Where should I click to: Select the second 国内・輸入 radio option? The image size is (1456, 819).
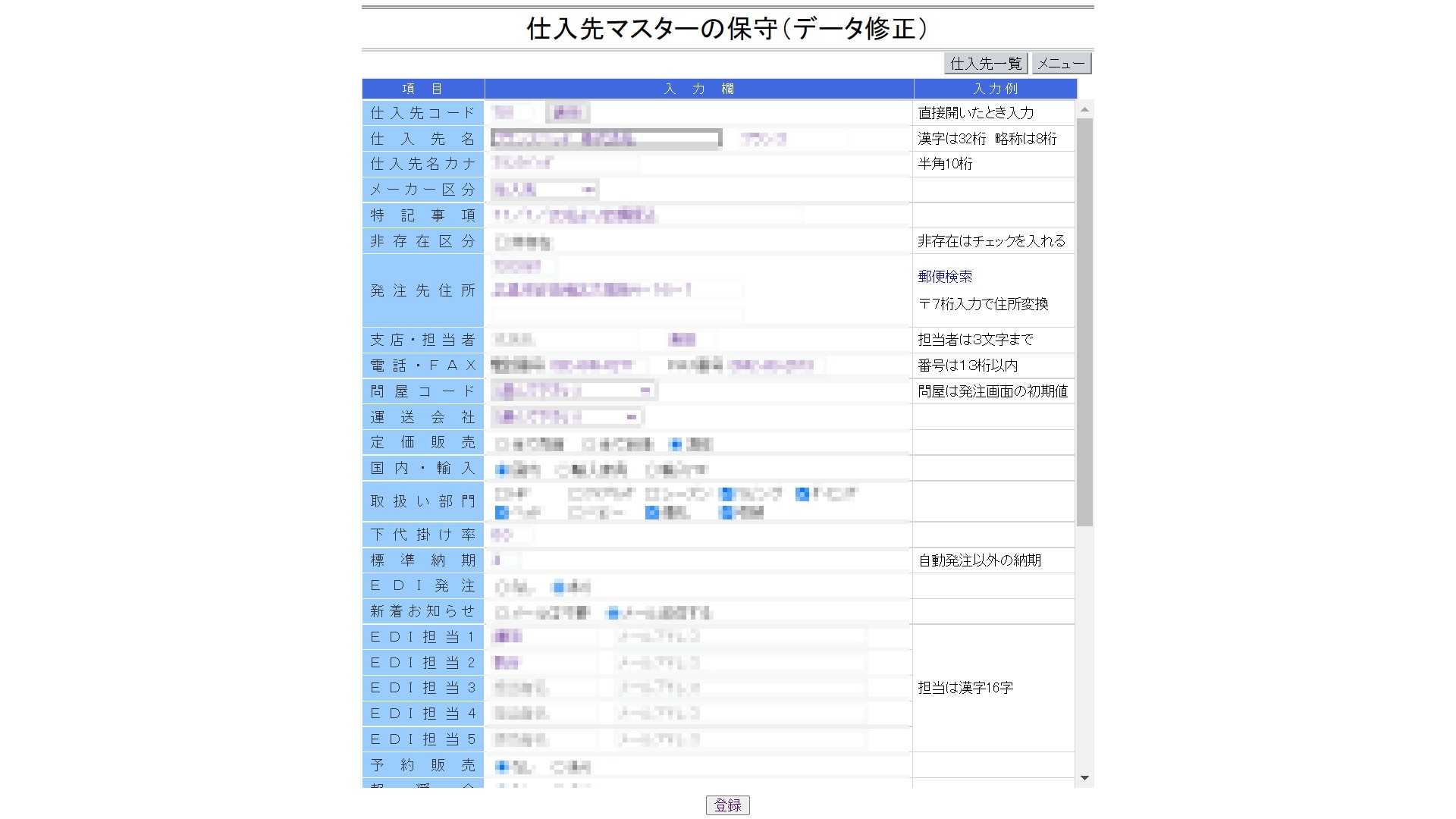pos(562,469)
